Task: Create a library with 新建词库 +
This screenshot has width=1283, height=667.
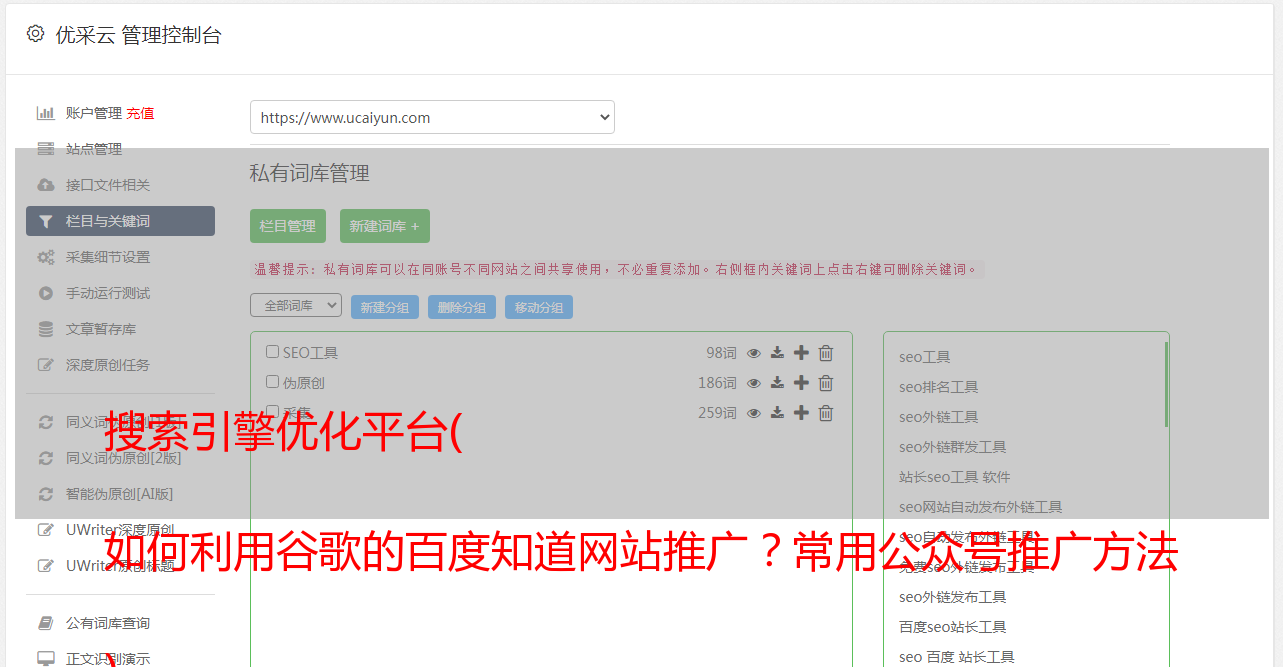Action: [385, 226]
